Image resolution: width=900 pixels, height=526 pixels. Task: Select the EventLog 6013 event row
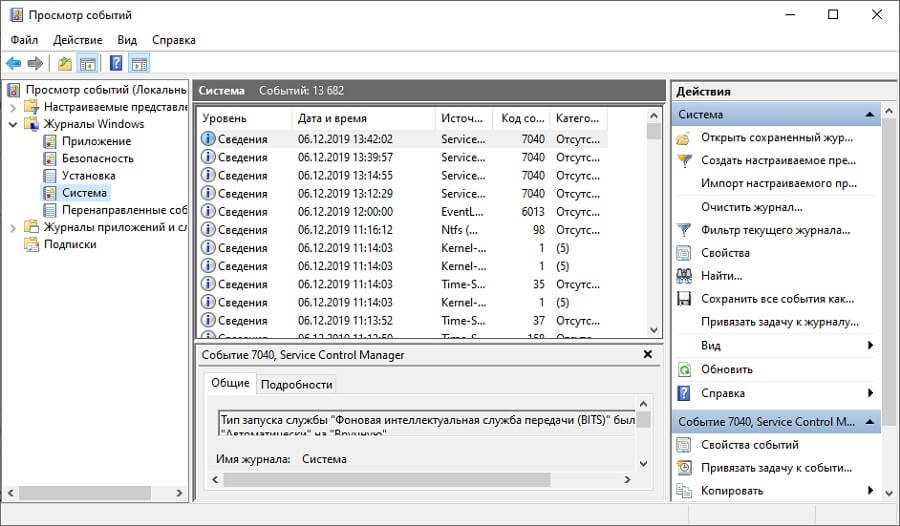pos(400,212)
